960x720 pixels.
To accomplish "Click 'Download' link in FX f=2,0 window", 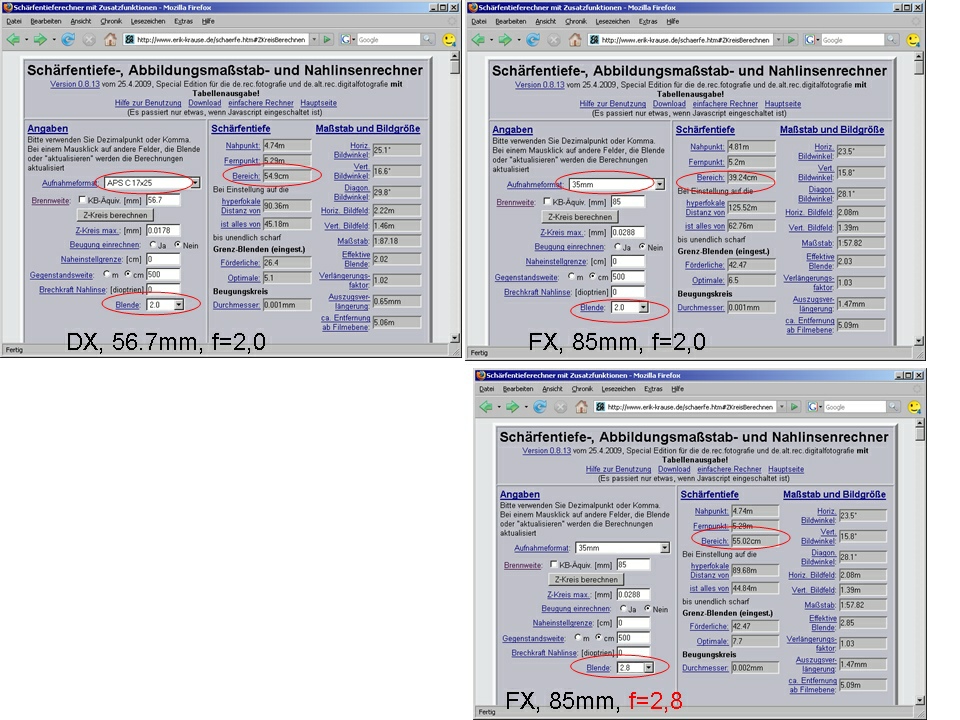I will click(669, 104).
